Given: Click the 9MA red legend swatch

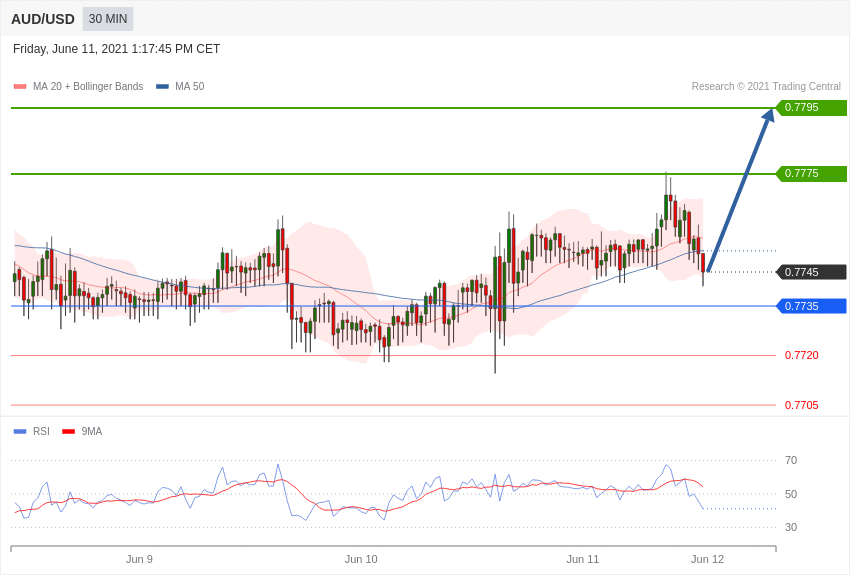Looking at the screenshot, I should 69,432.
